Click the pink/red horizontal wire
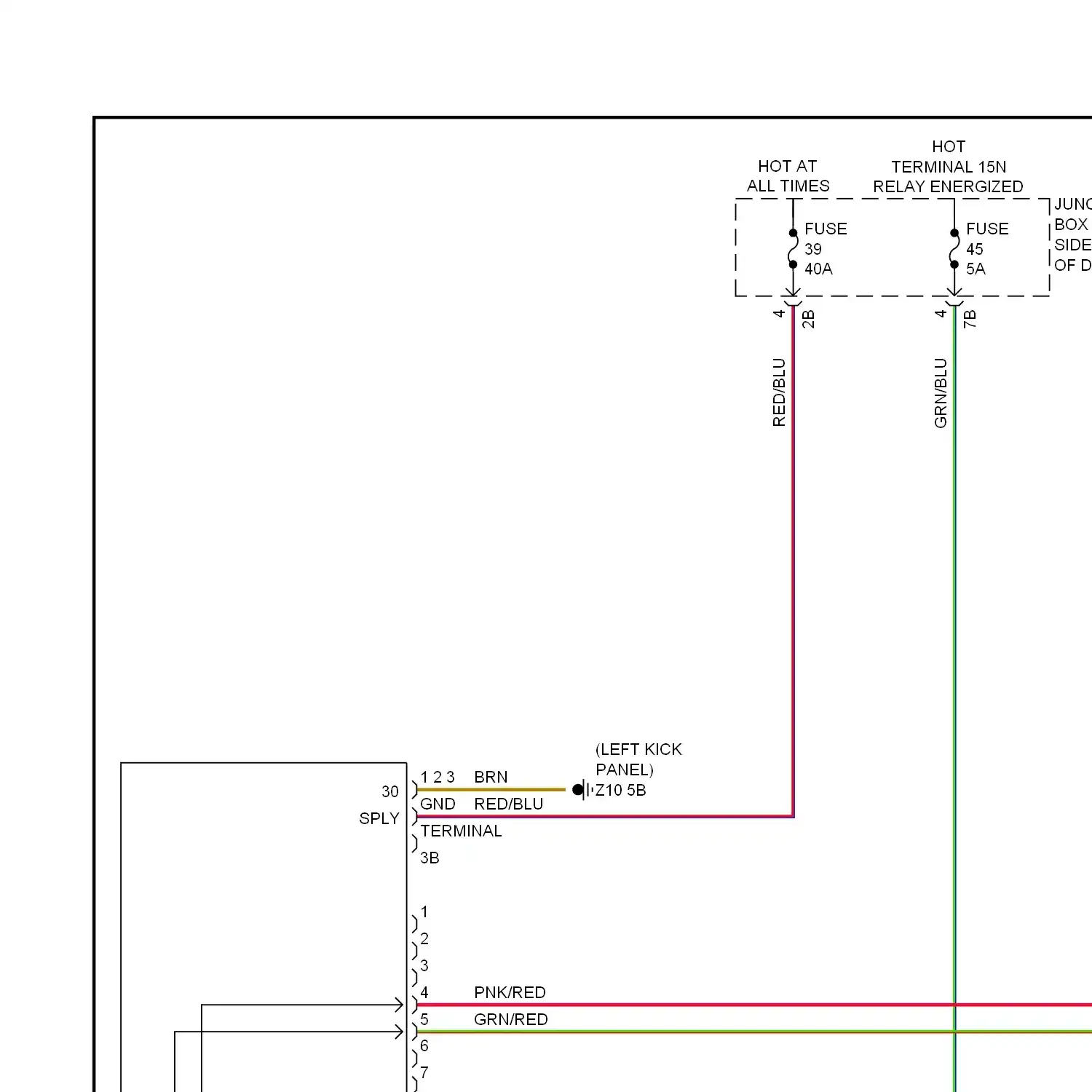The width and height of the screenshot is (1092, 1092). tap(753, 1005)
